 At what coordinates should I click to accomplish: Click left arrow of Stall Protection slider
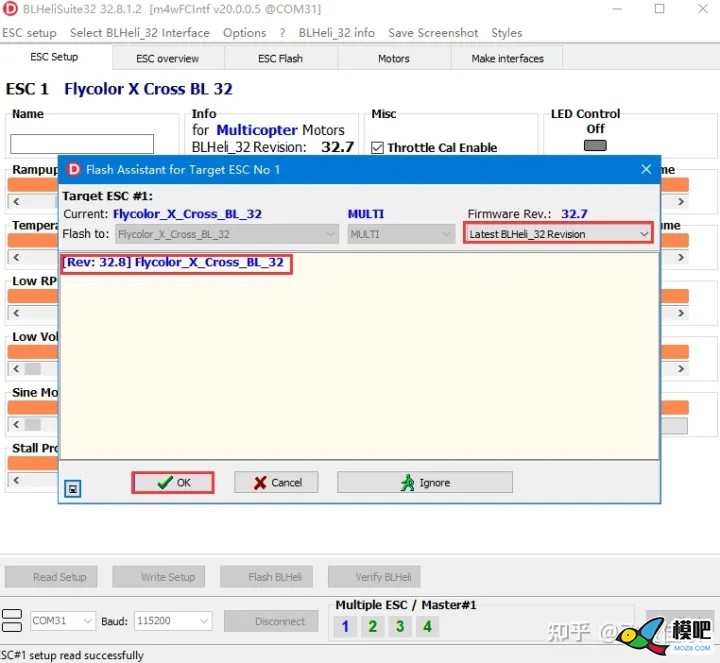point(17,480)
